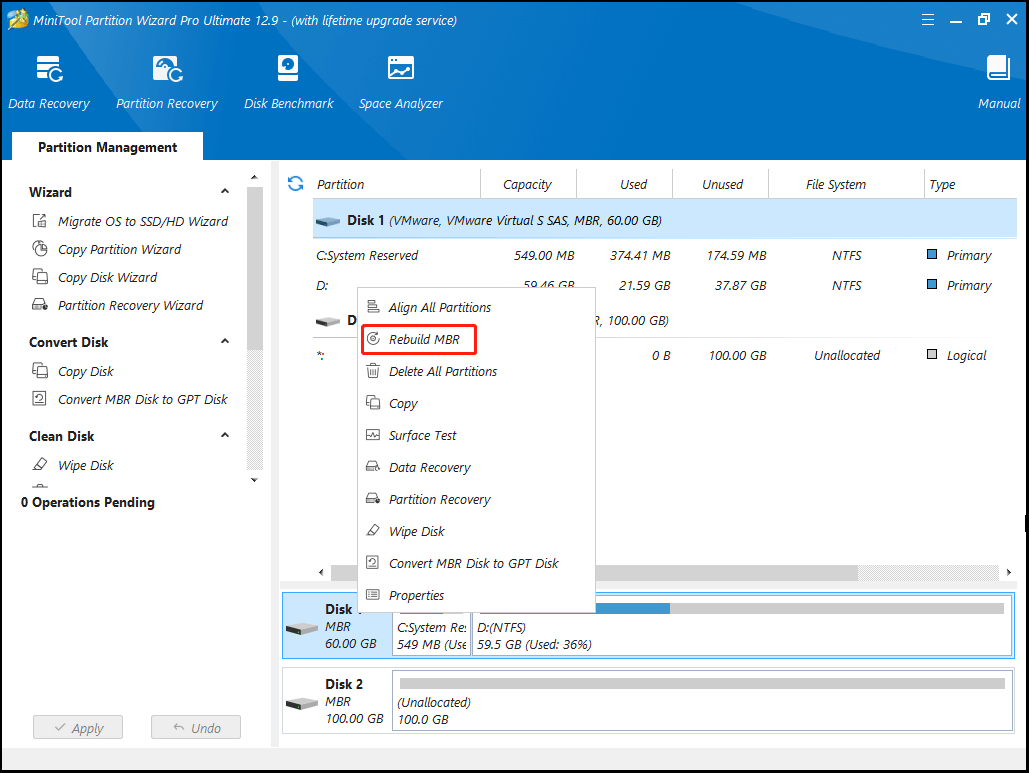This screenshot has width=1029, height=773.
Task: Click the gray Logical type swatch
Action: [931, 354]
